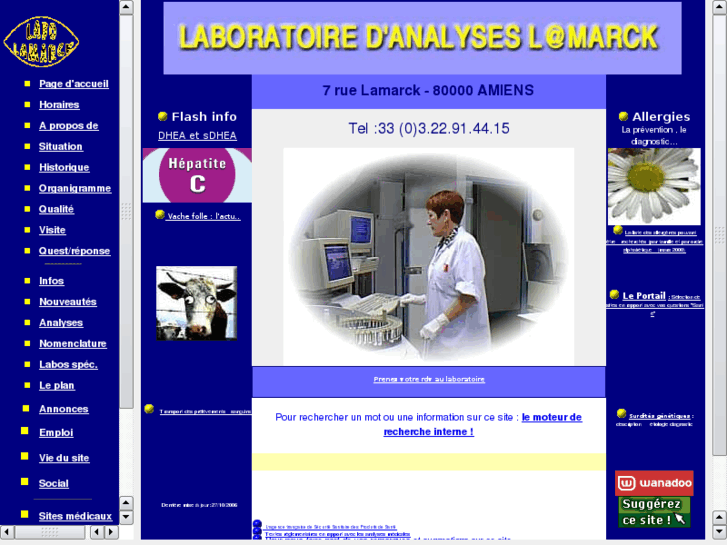Open the Historique page
This screenshot has height=545, width=727.
64,167
